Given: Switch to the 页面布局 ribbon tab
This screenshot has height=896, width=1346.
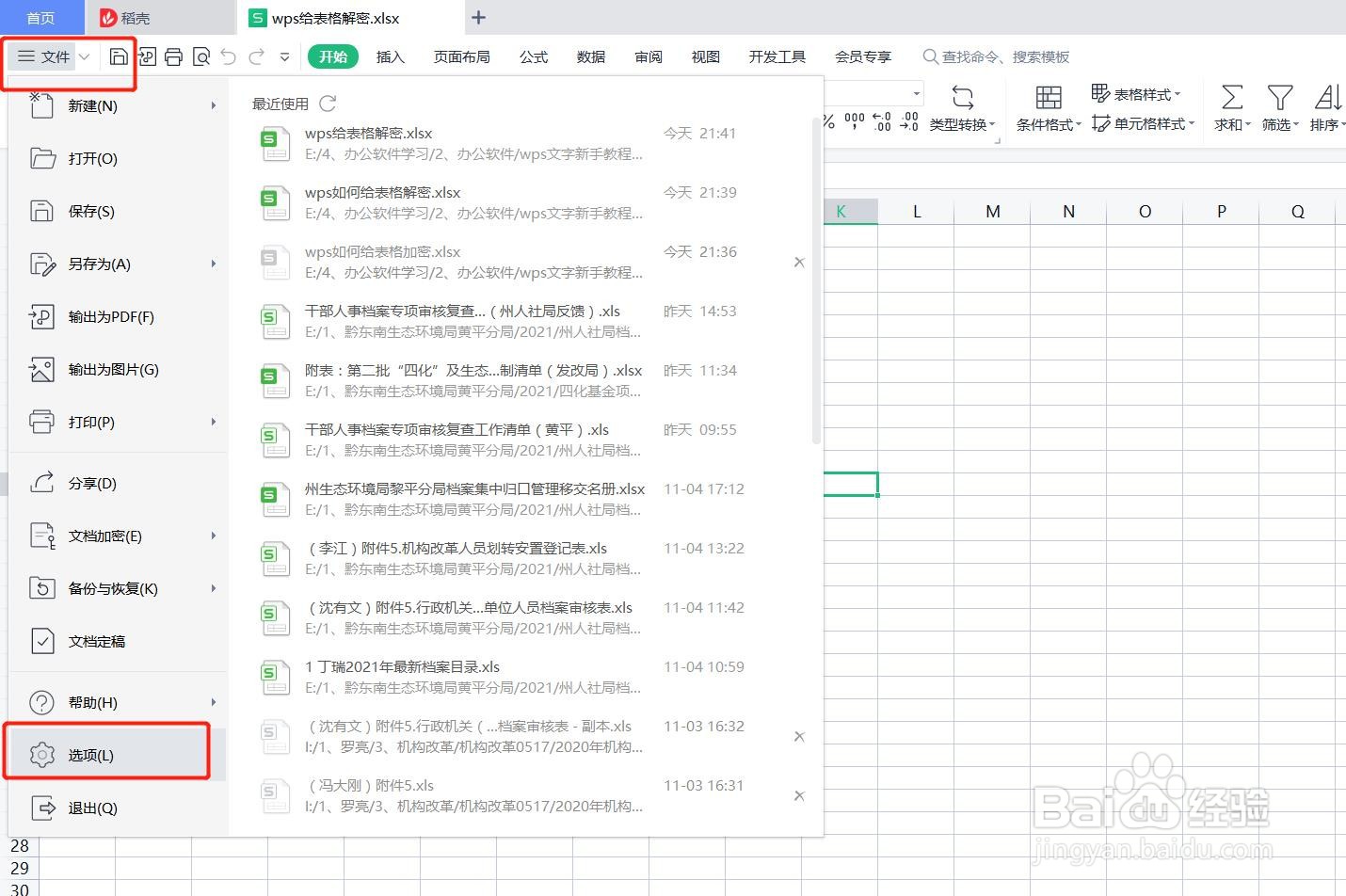Looking at the screenshot, I should point(461,56).
